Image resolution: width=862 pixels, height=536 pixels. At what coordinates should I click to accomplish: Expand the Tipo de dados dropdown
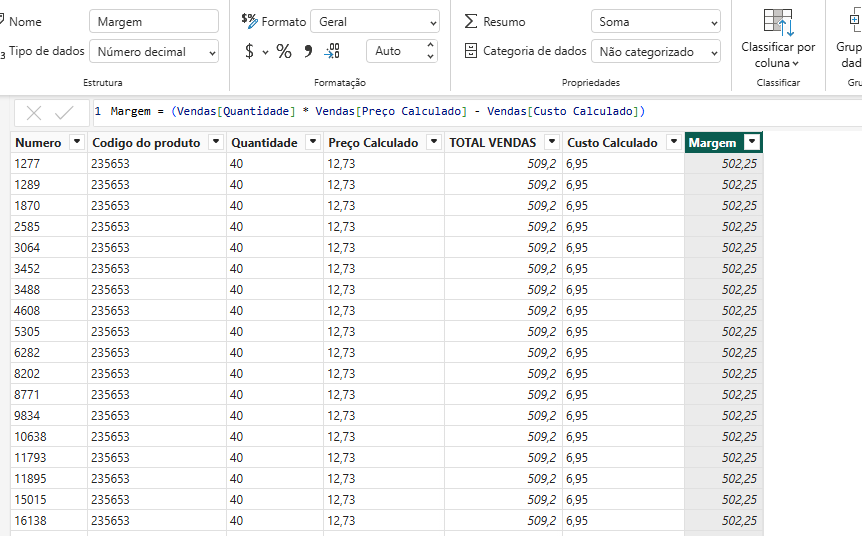coord(153,52)
